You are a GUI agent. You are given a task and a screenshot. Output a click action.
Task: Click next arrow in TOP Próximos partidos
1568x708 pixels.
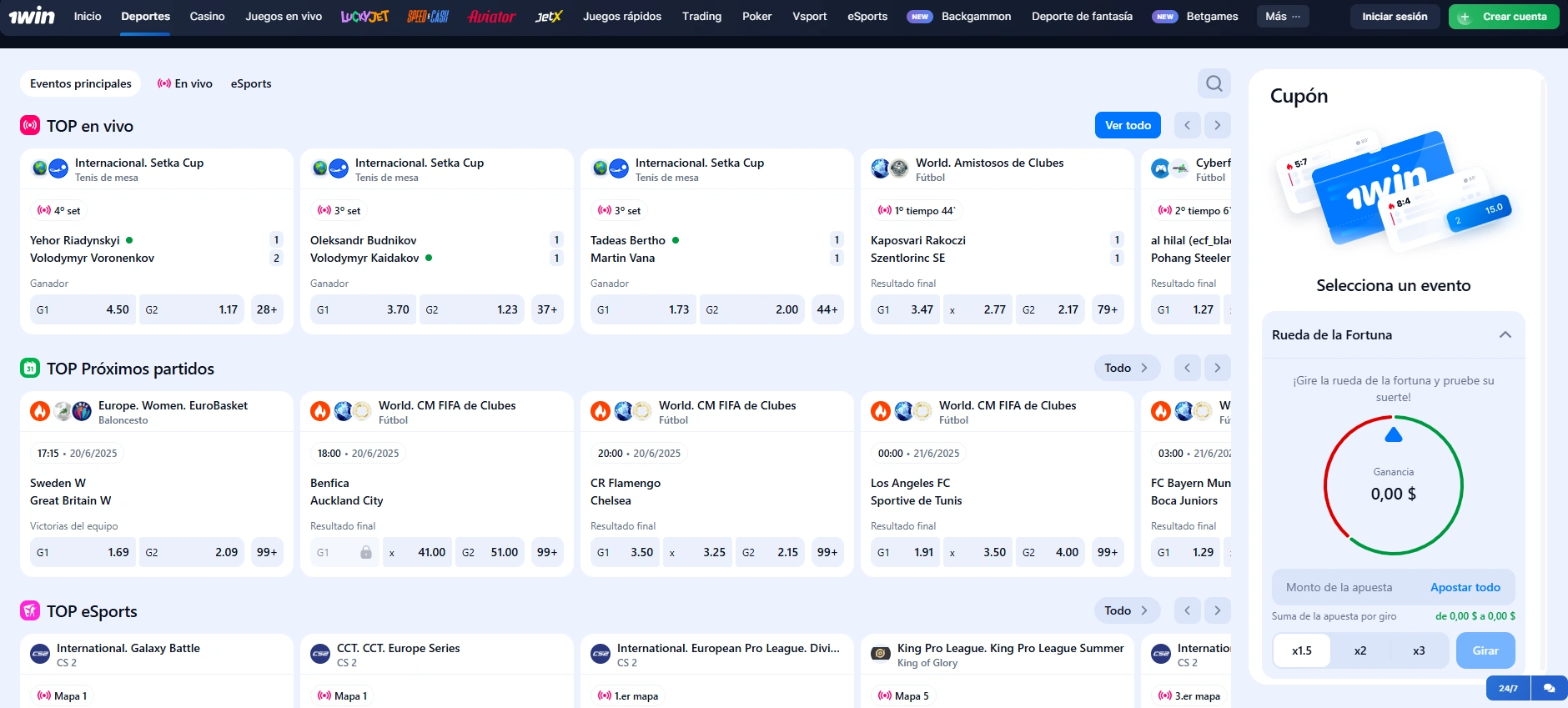tap(1218, 368)
